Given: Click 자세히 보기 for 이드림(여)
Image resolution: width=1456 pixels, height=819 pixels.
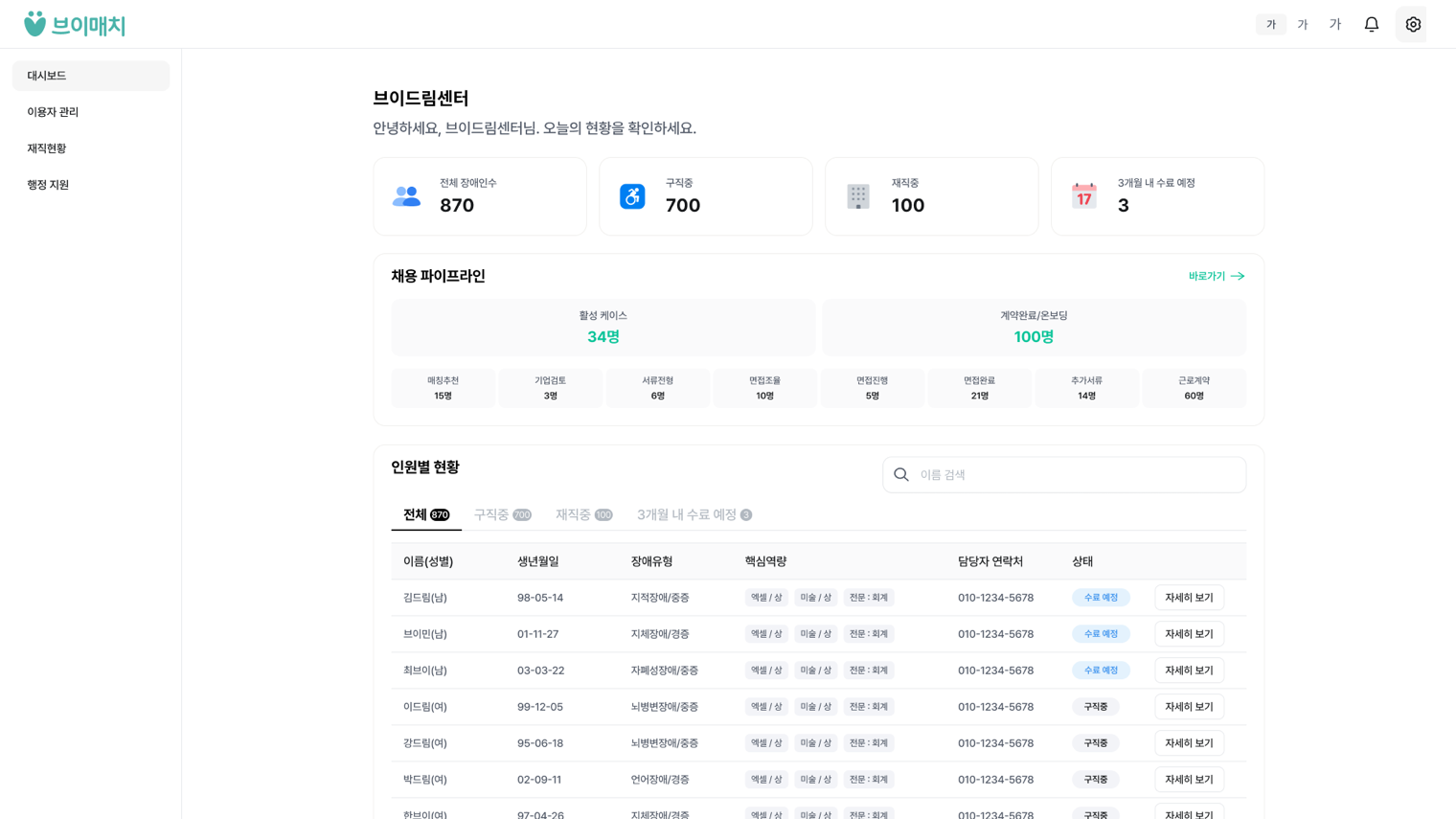Looking at the screenshot, I should tap(1189, 707).
